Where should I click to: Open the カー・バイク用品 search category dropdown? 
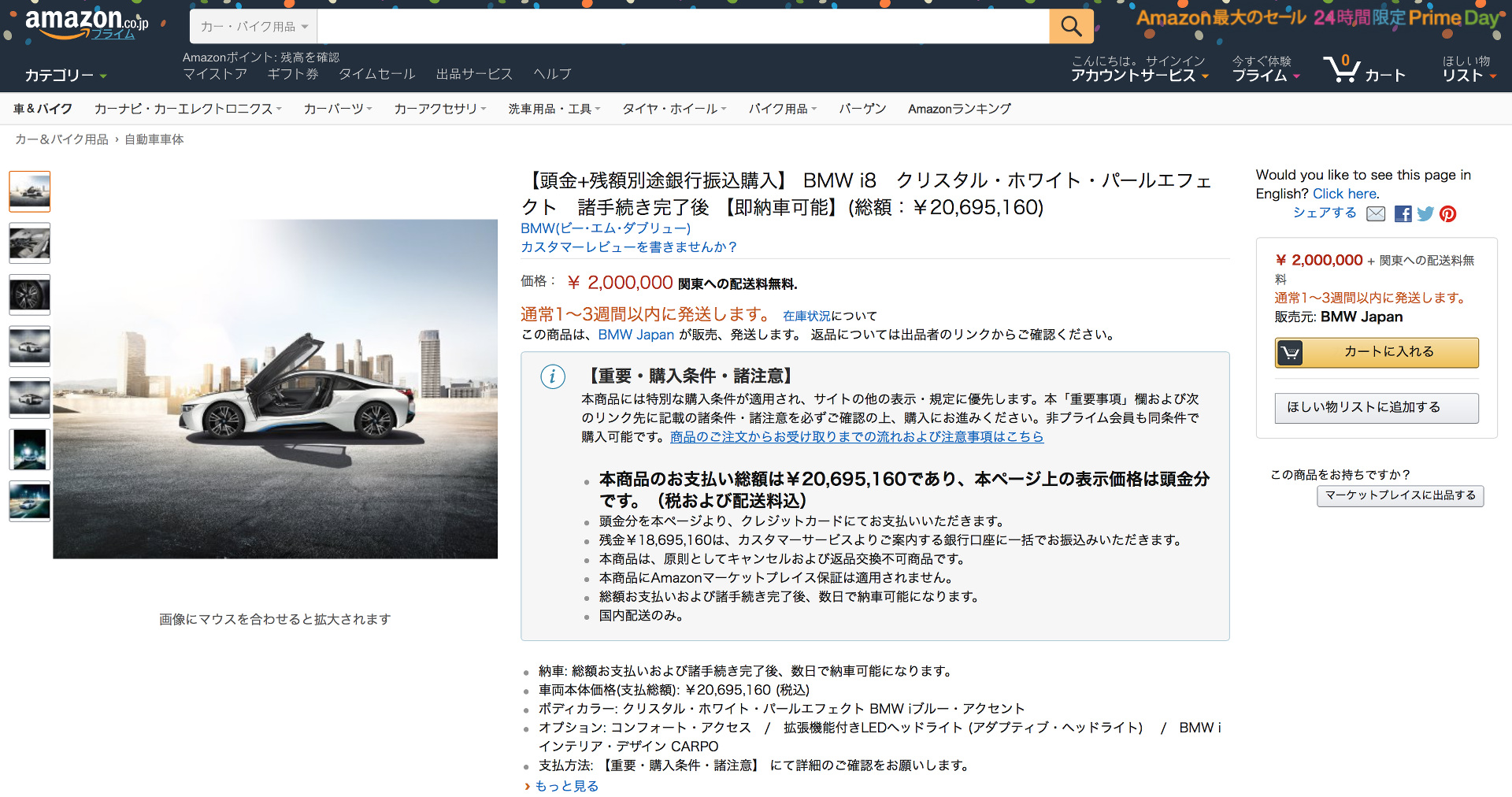pyautogui.click(x=254, y=27)
